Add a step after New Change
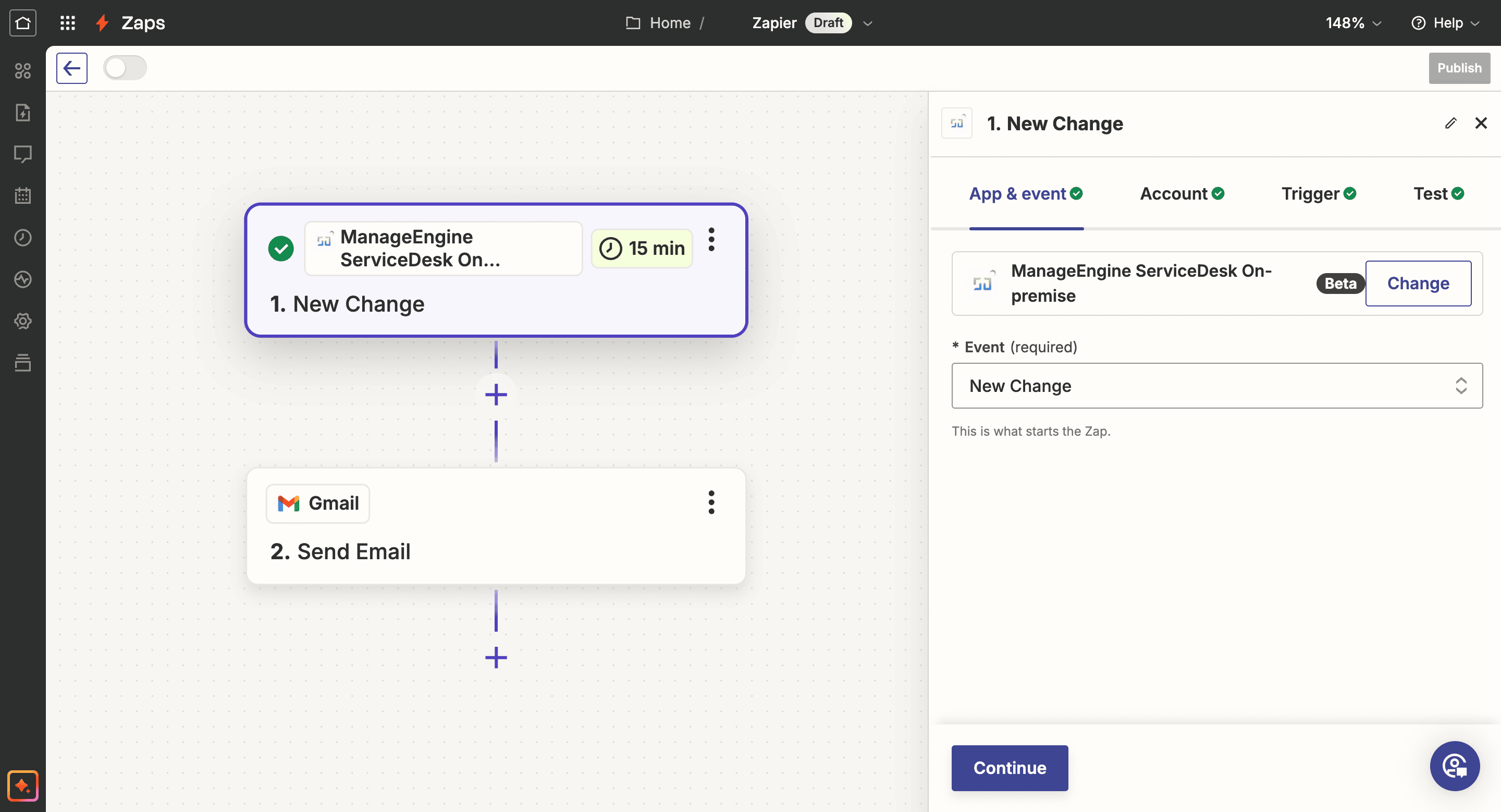The width and height of the screenshot is (1501, 812). point(496,395)
